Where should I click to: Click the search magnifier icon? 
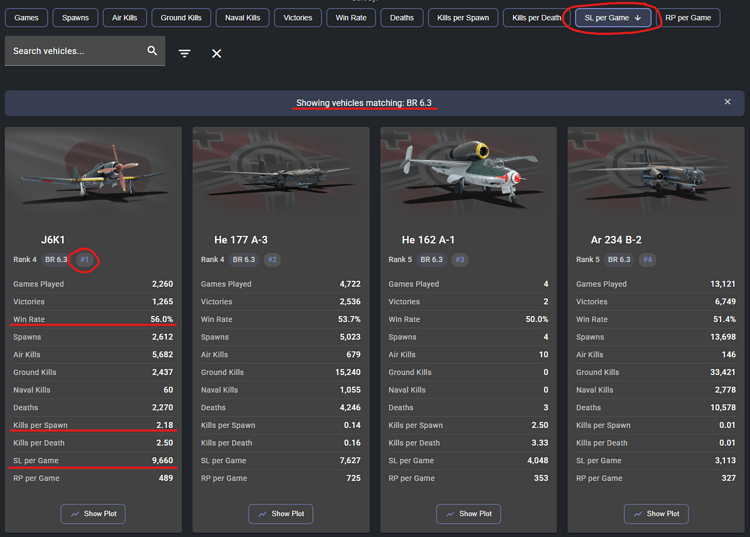[x=152, y=51]
